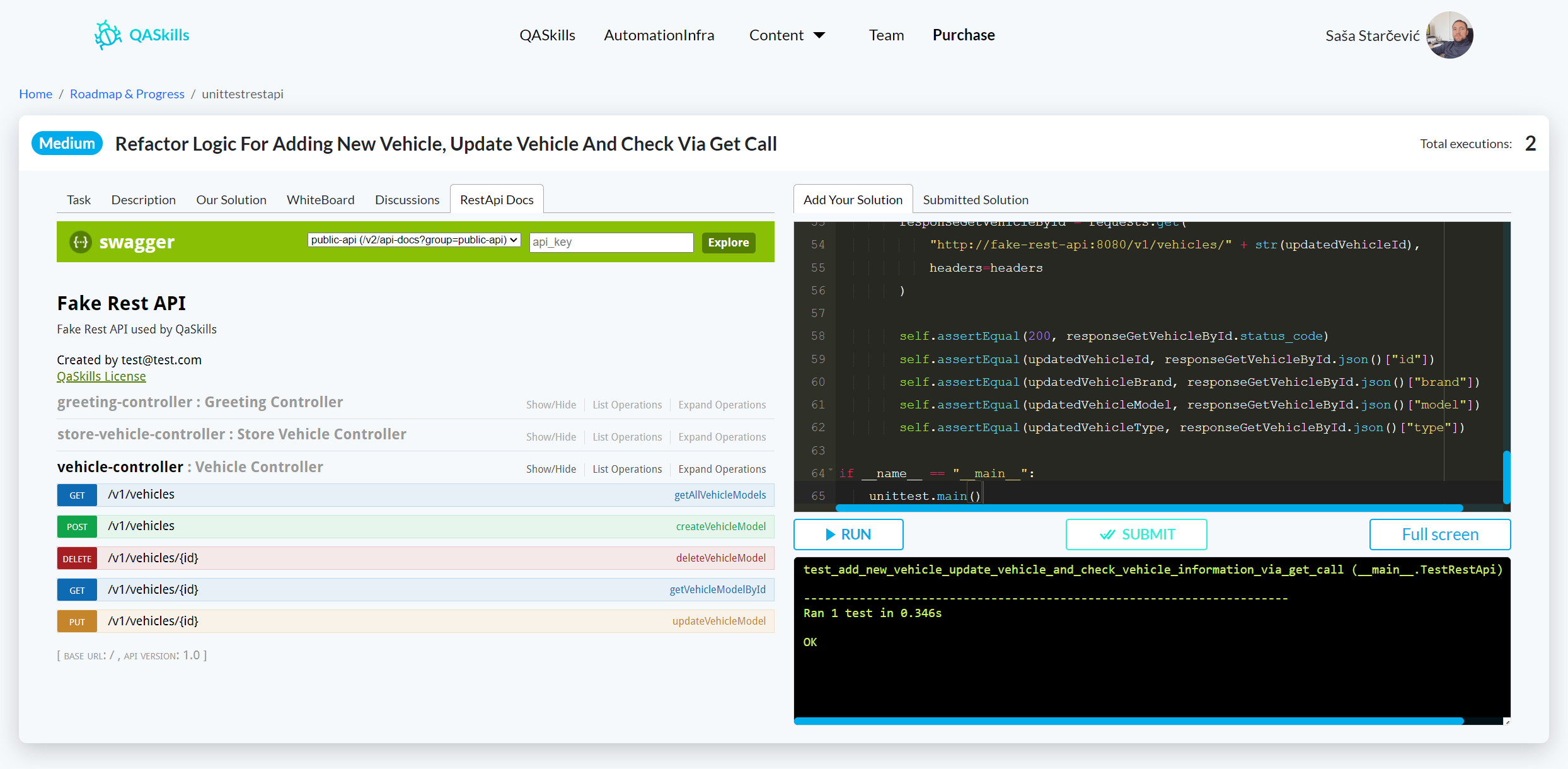Go to Home breadcrumb link

click(36, 94)
